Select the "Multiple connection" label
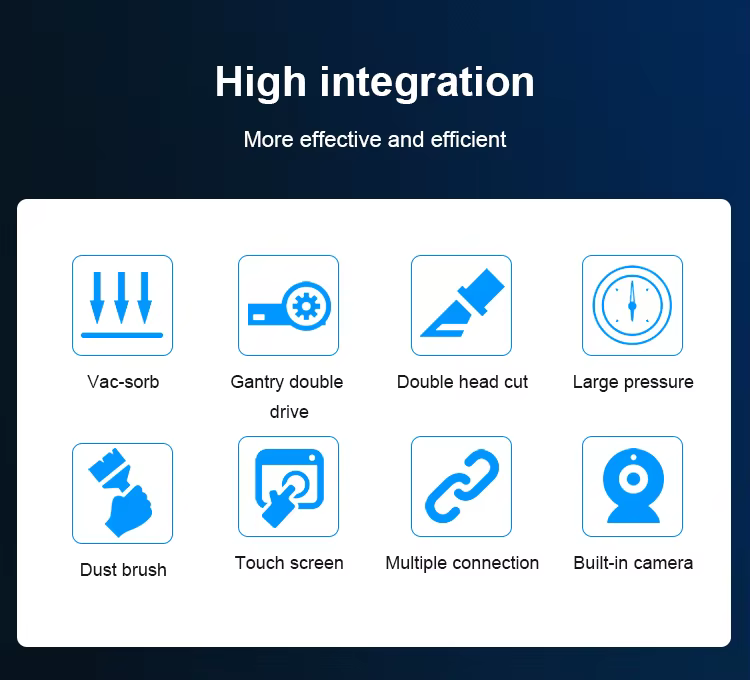Screen dimensions: 750x680 (x=462, y=563)
